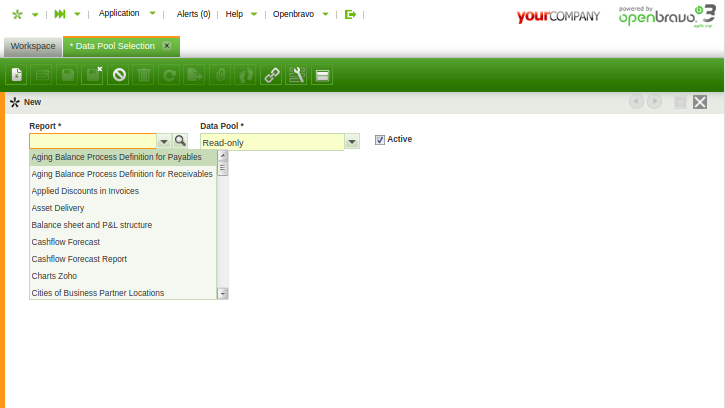Click into the Report input field
Image resolution: width=725 pixels, height=408 pixels.
[93, 141]
